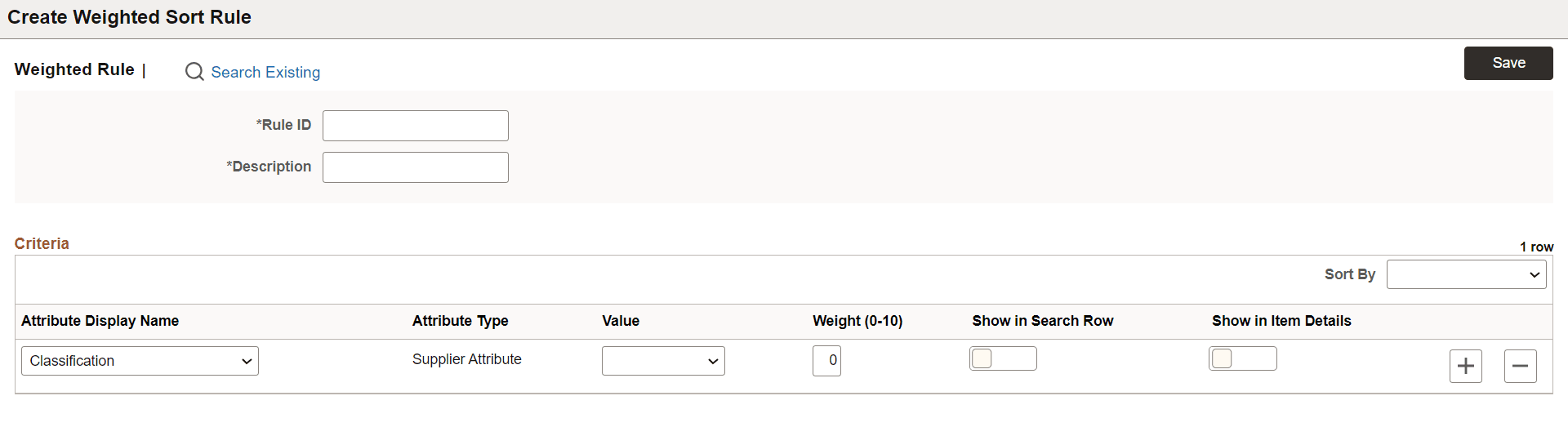This screenshot has width=1568, height=436.
Task: Add a new criteria row with plus
Action: (x=1465, y=366)
